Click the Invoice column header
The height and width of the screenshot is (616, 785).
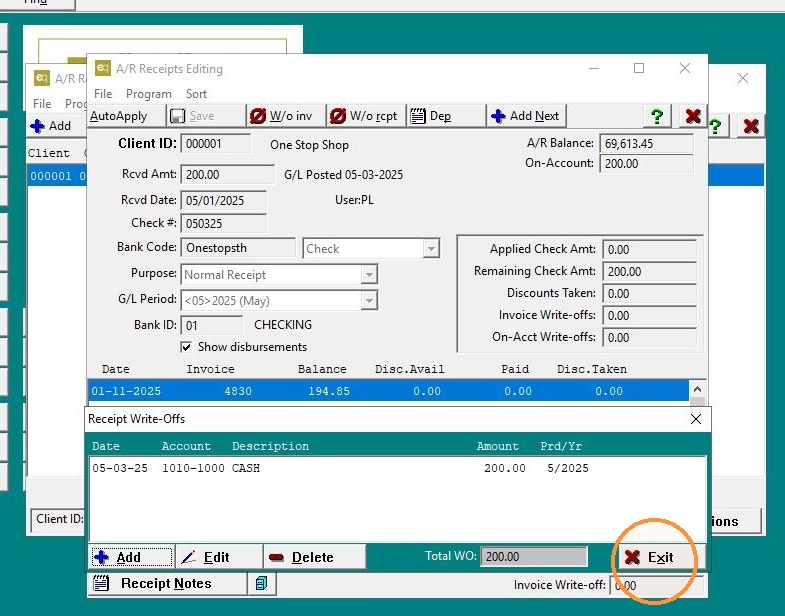tap(210, 369)
